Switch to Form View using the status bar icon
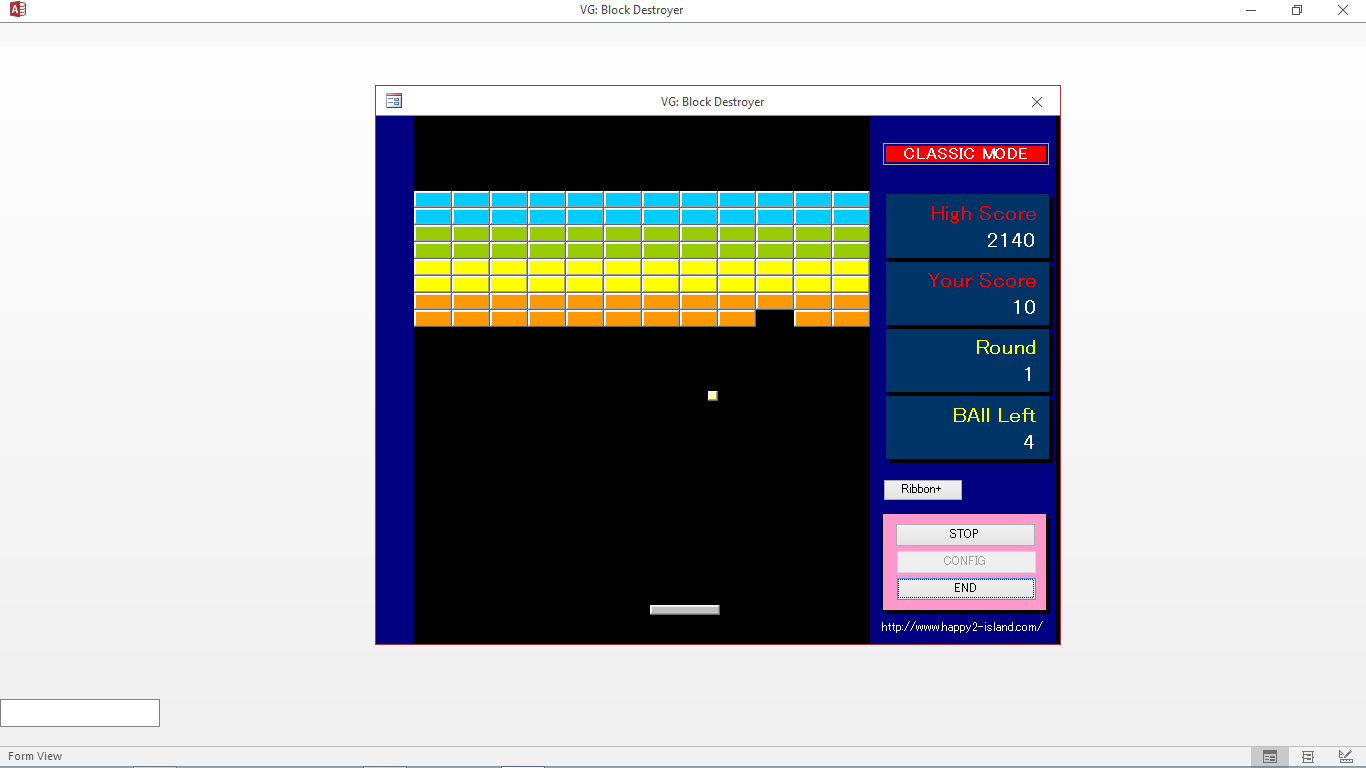Screen dimensions: 1366x768 1270,757
